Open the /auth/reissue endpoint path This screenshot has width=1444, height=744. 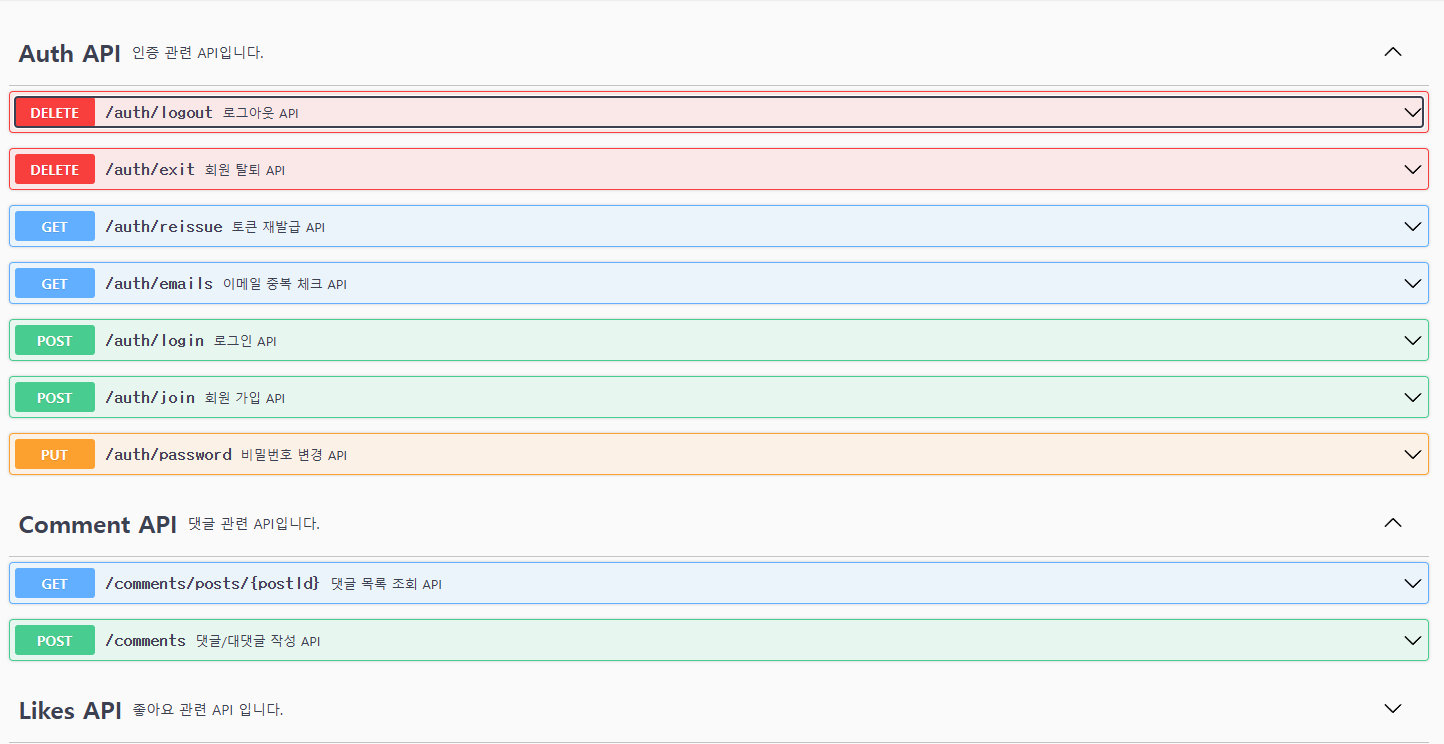[x=164, y=227]
